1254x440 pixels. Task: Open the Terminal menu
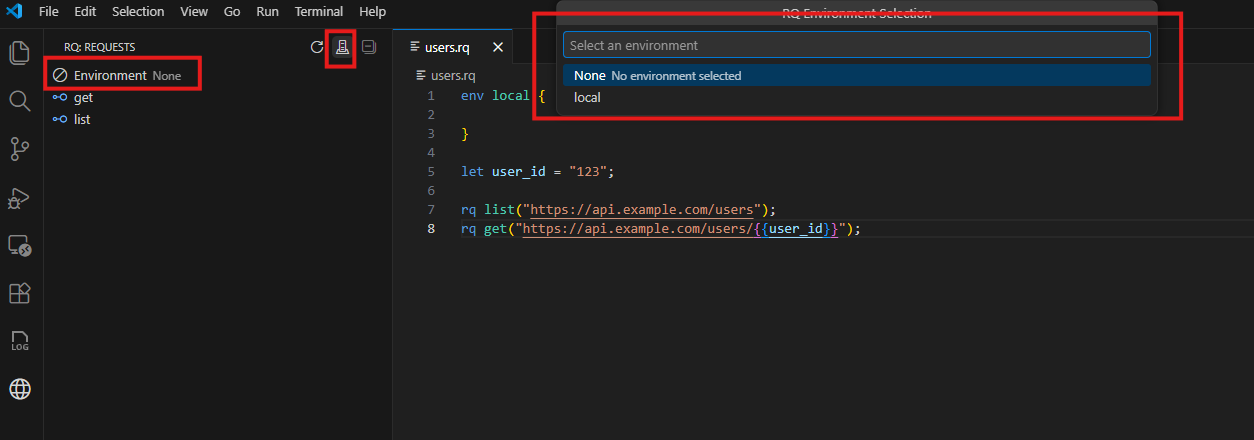click(319, 11)
